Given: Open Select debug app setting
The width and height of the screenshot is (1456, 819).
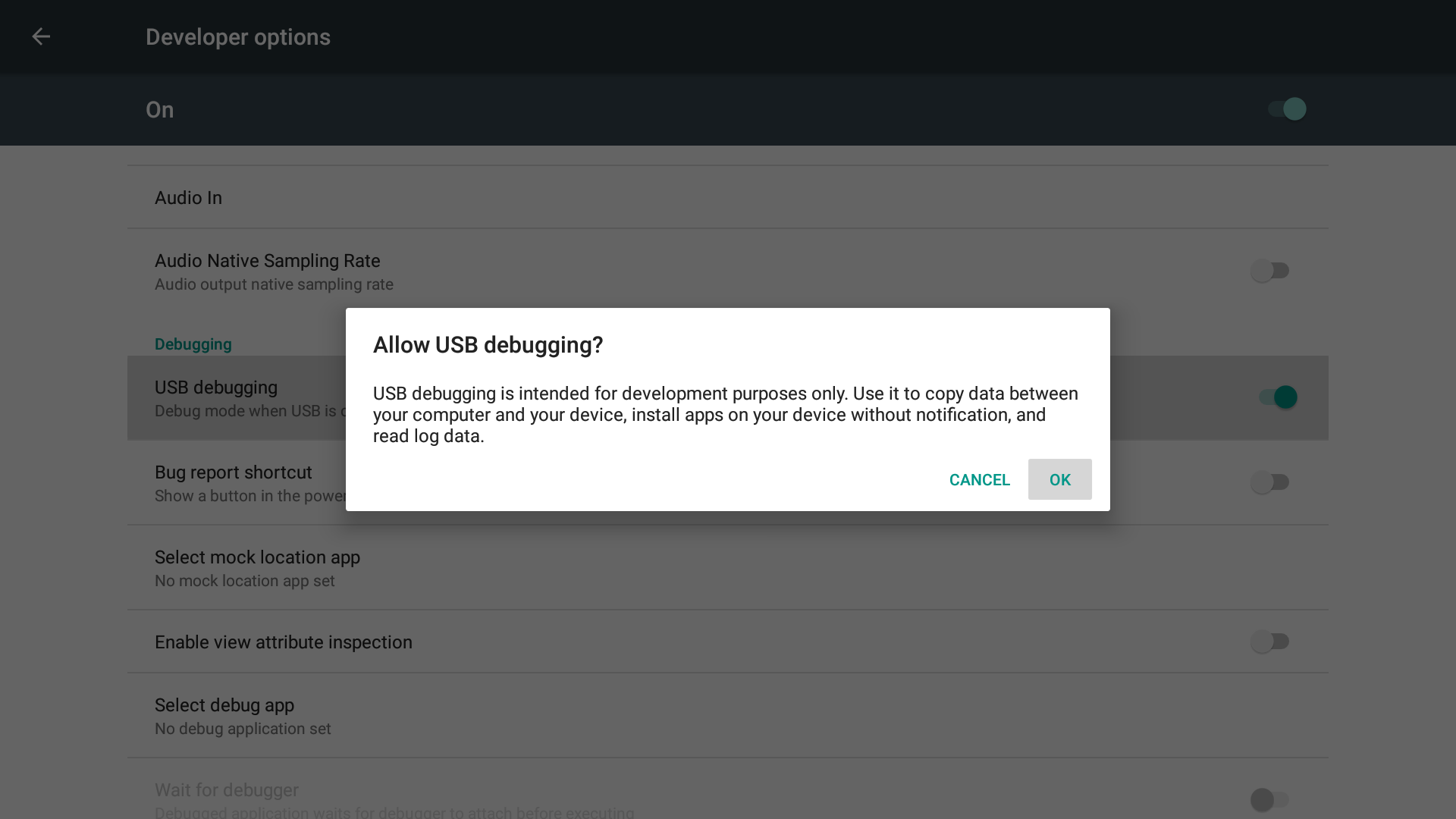Looking at the screenshot, I should (x=728, y=716).
